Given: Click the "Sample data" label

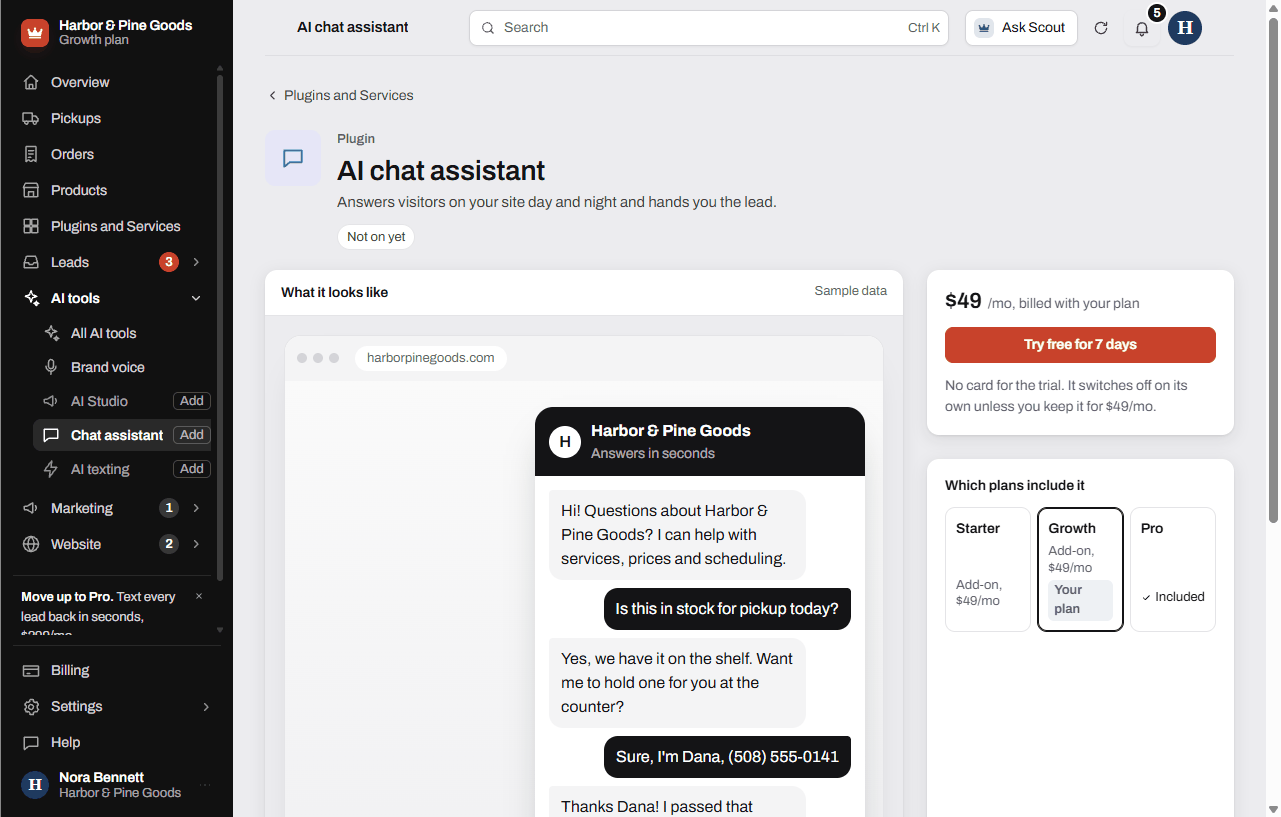Looking at the screenshot, I should click(x=851, y=291).
